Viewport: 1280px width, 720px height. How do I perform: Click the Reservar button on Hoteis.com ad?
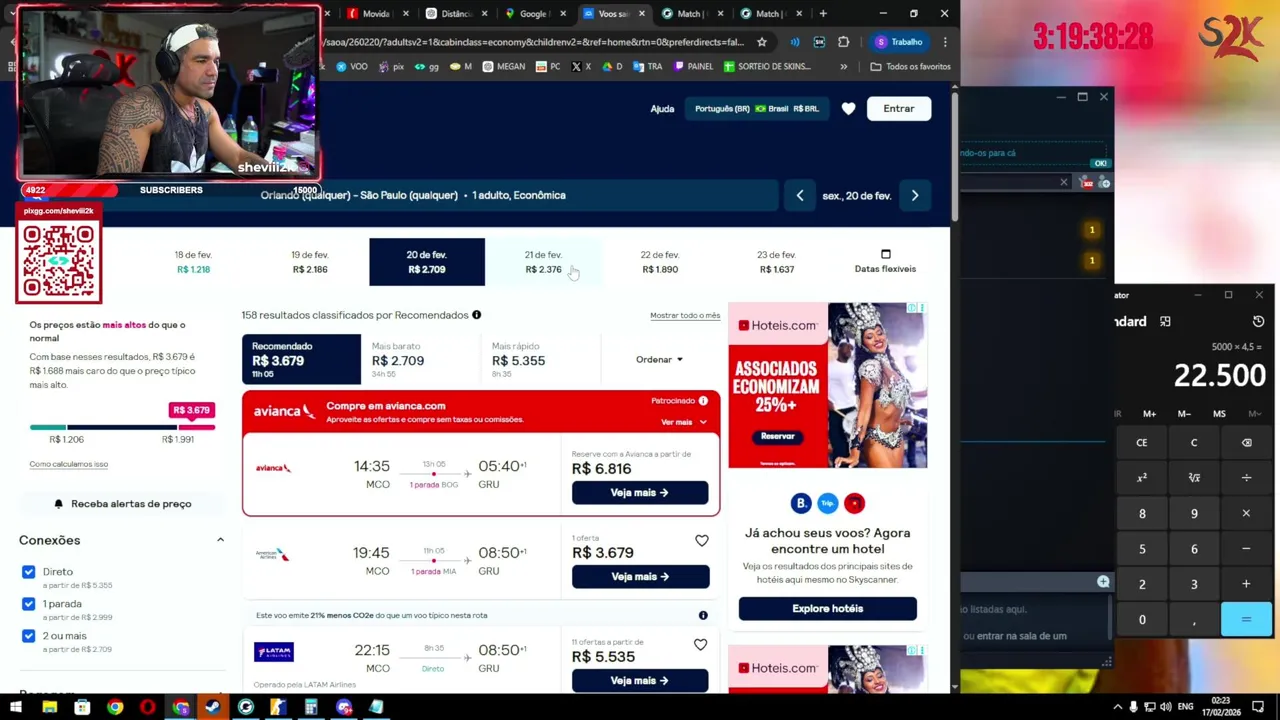(x=777, y=436)
